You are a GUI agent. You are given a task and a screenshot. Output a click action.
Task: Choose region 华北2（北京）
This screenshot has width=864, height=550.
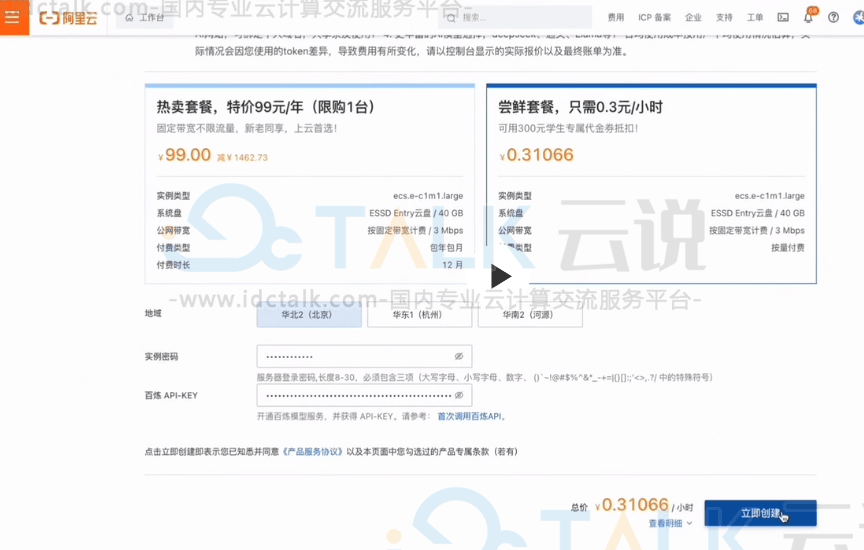tap(309, 315)
